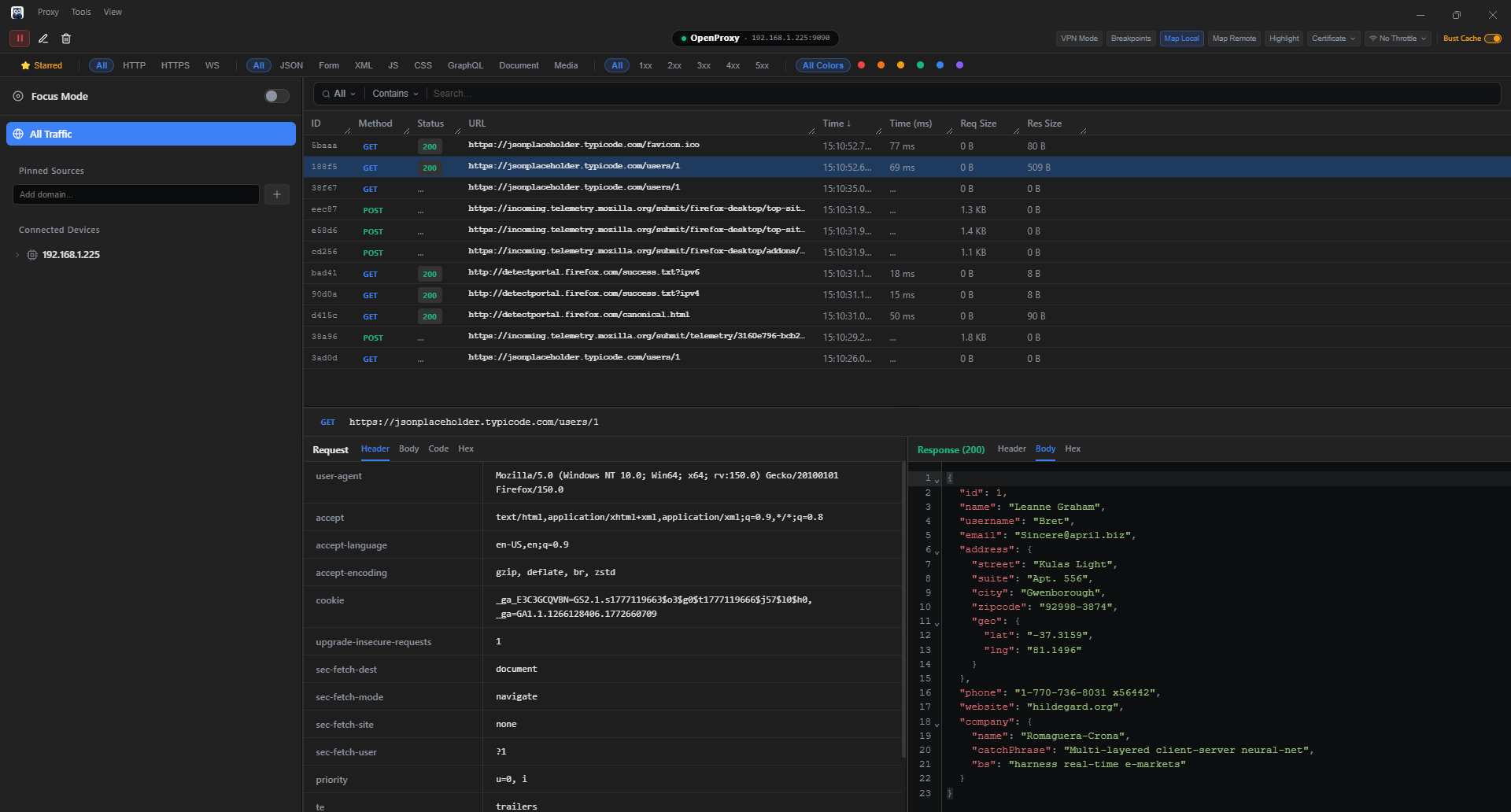The image size is (1511, 812).
Task: Click OpenProxy address status pill
Action: [755, 38]
